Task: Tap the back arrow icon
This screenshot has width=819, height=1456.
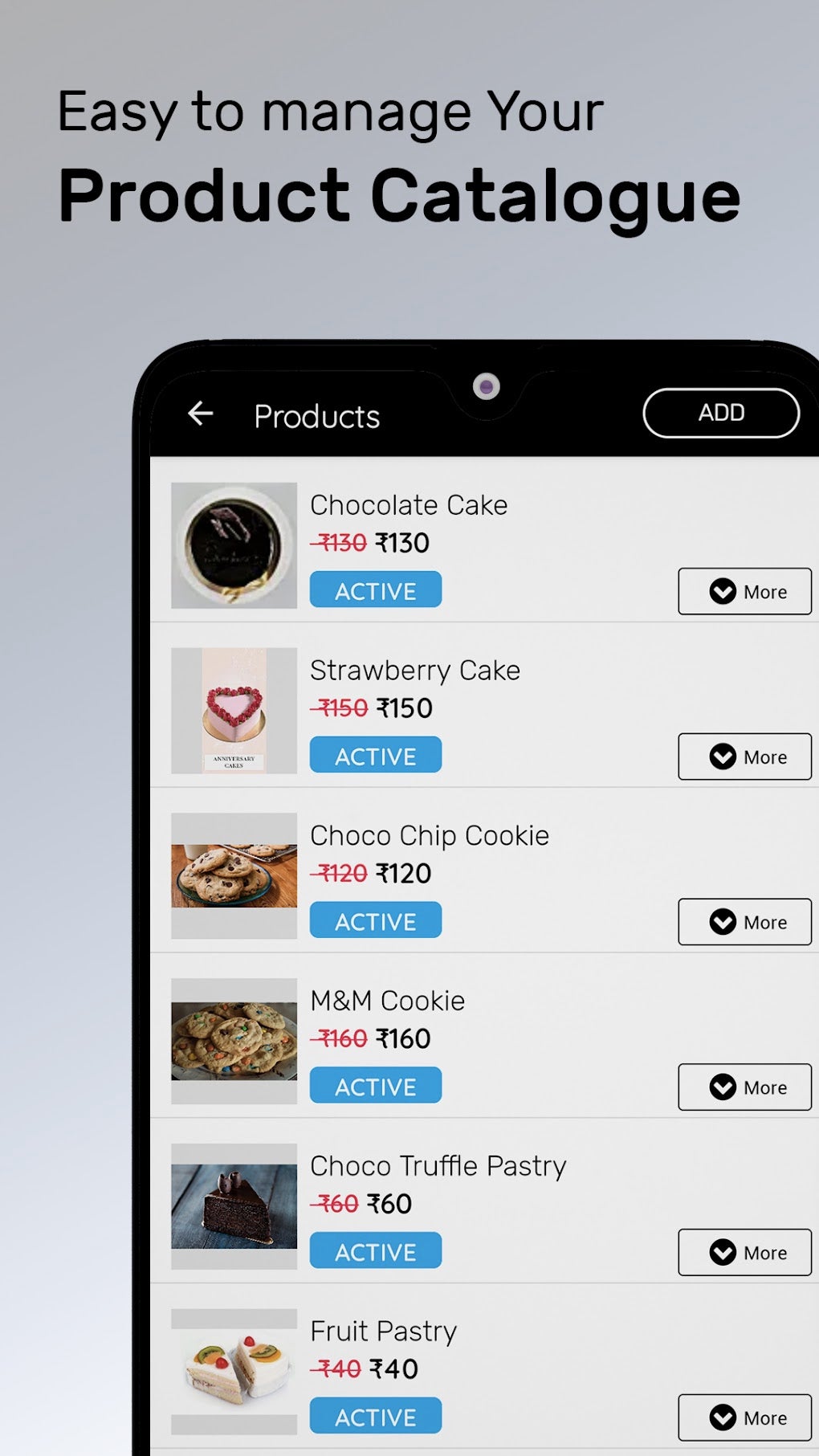Action: (x=201, y=414)
